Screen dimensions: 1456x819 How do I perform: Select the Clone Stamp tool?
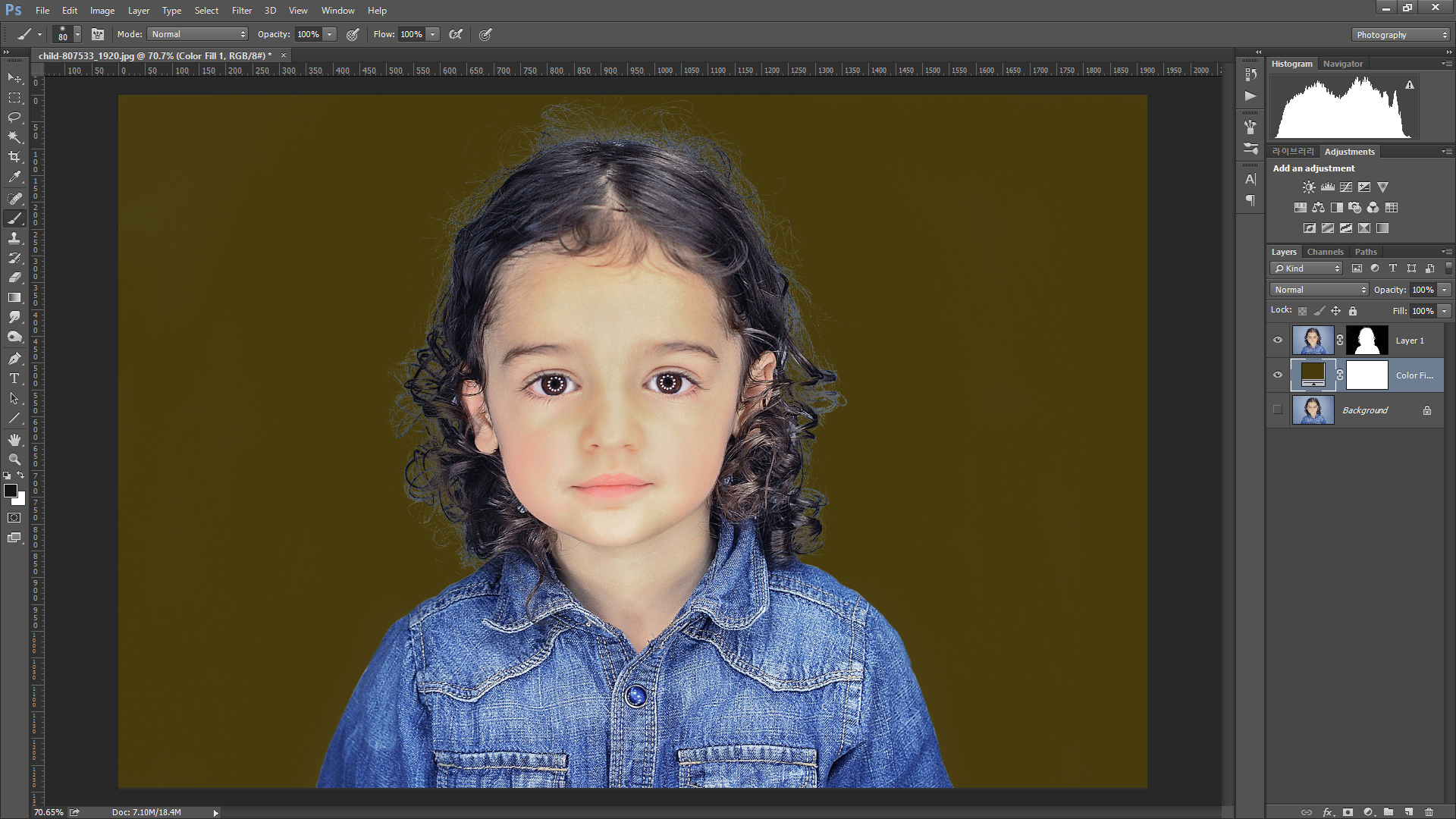(x=14, y=238)
